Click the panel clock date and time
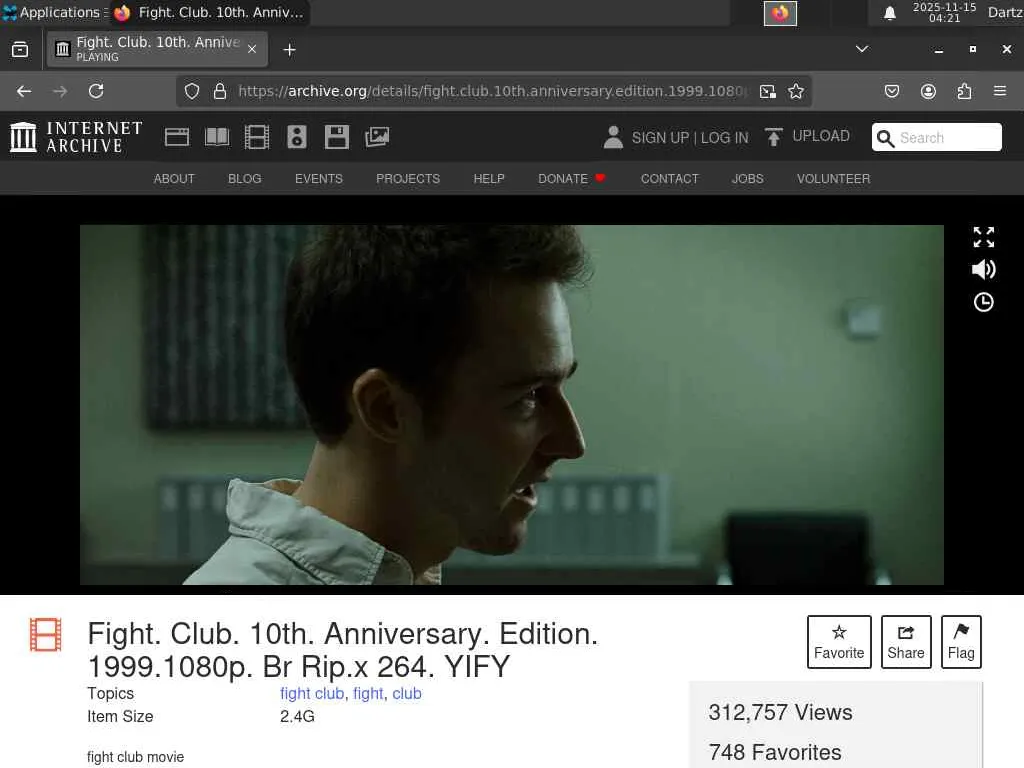 point(944,12)
